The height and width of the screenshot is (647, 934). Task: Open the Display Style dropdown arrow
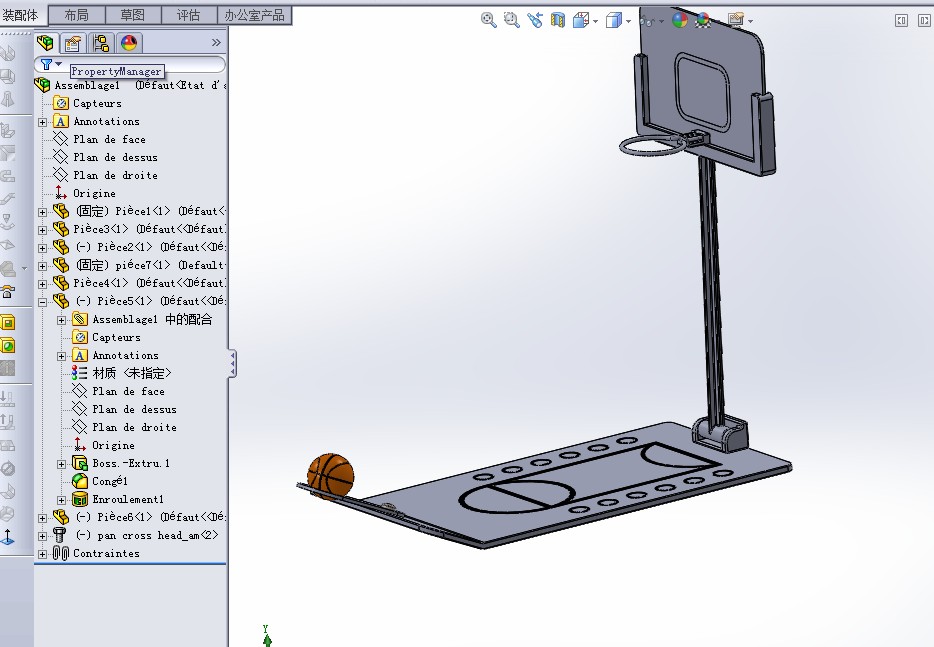point(628,21)
